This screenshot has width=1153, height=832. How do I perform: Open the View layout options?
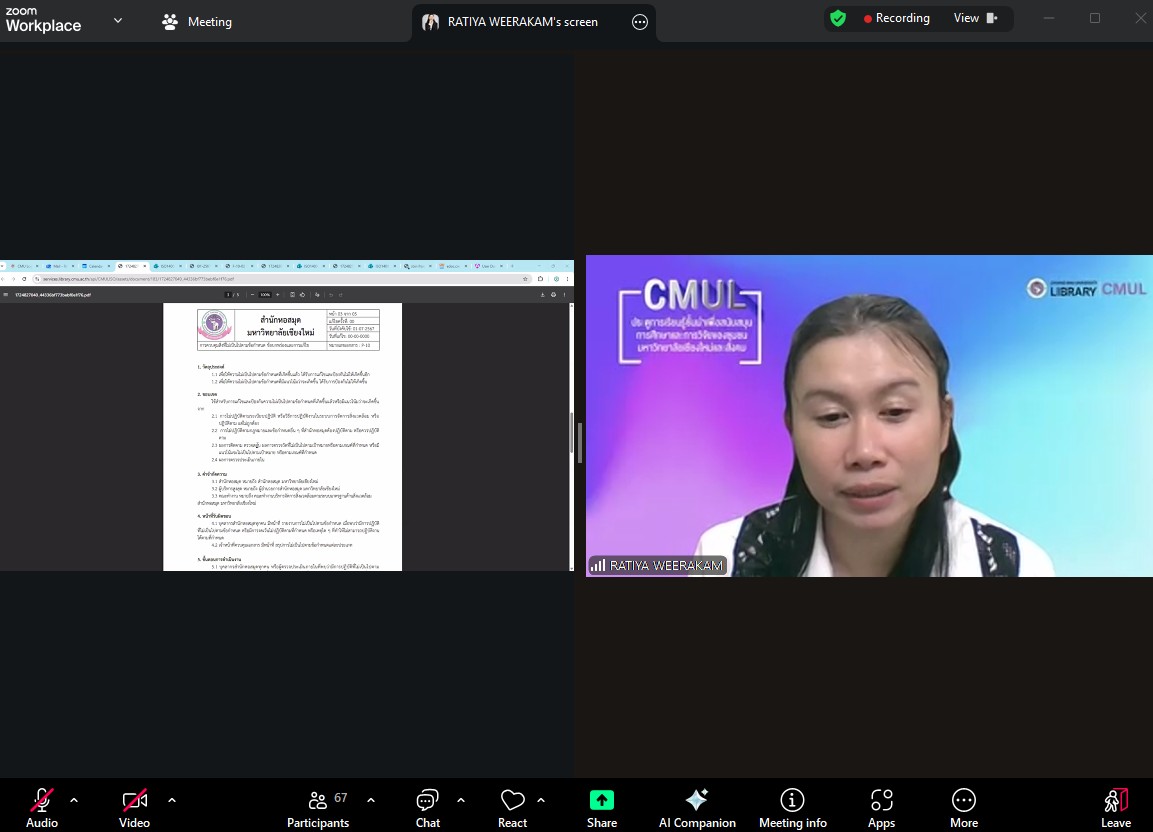[x=975, y=18]
